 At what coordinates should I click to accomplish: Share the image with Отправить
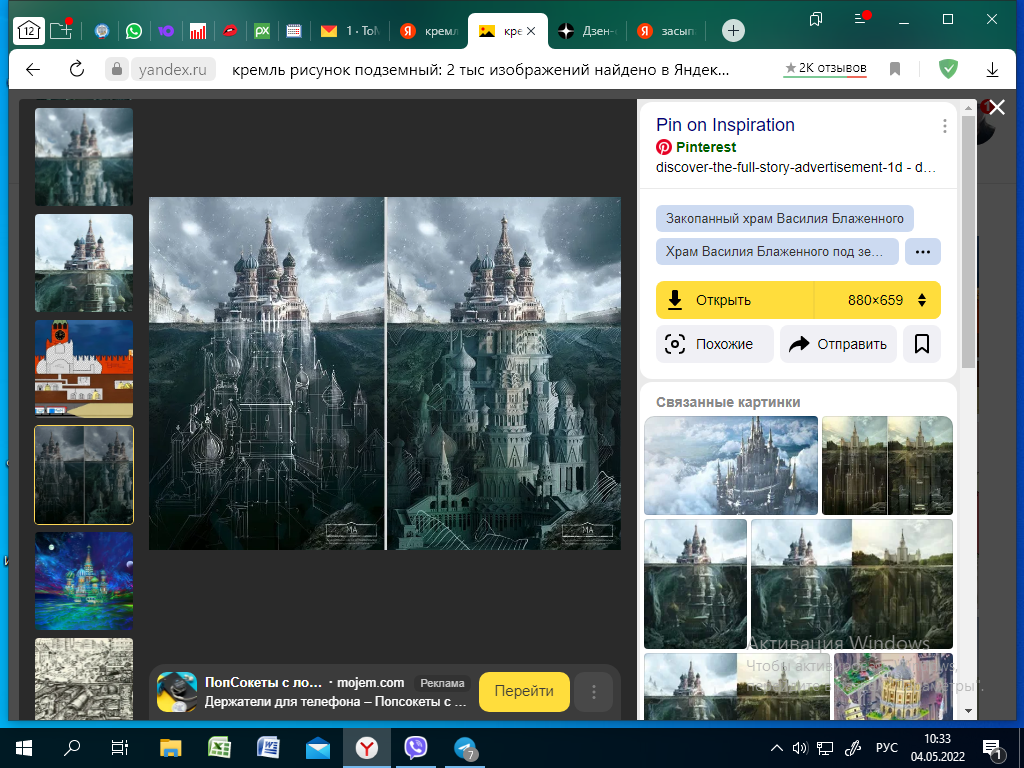coord(839,344)
